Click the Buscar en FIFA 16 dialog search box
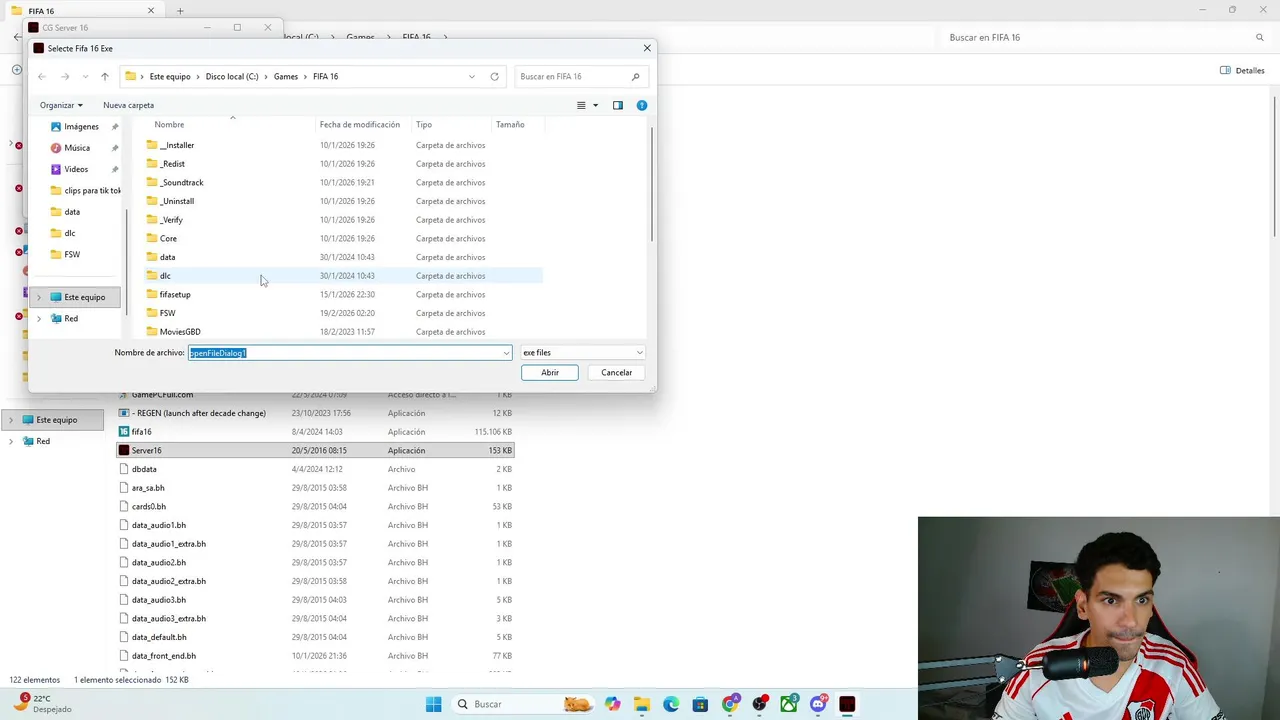Image resolution: width=1280 pixels, height=720 pixels. [x=580, y=76]
